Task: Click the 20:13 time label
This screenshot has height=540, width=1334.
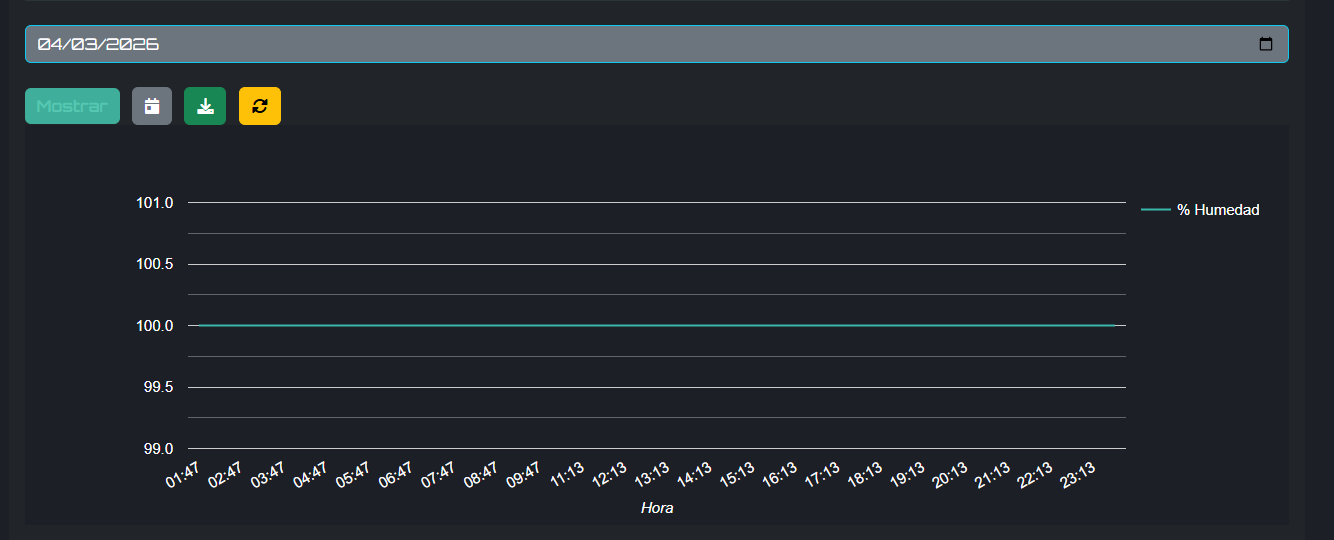Action: [950, 474]
